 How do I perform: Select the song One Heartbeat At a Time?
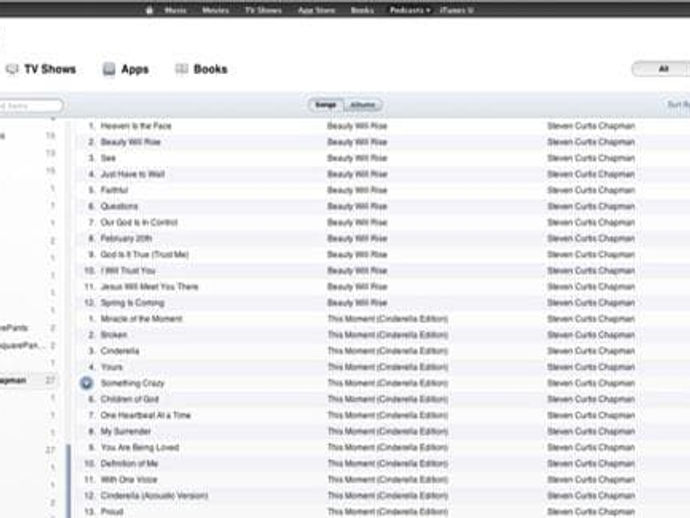146,415
